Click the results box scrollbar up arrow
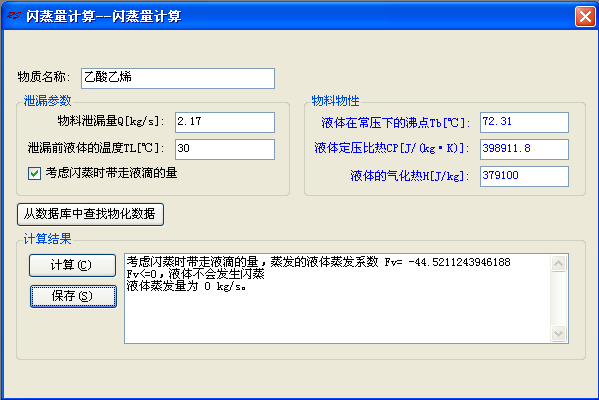Image resolution: width=599 pixels, height=400 pixels. [558, 263]
